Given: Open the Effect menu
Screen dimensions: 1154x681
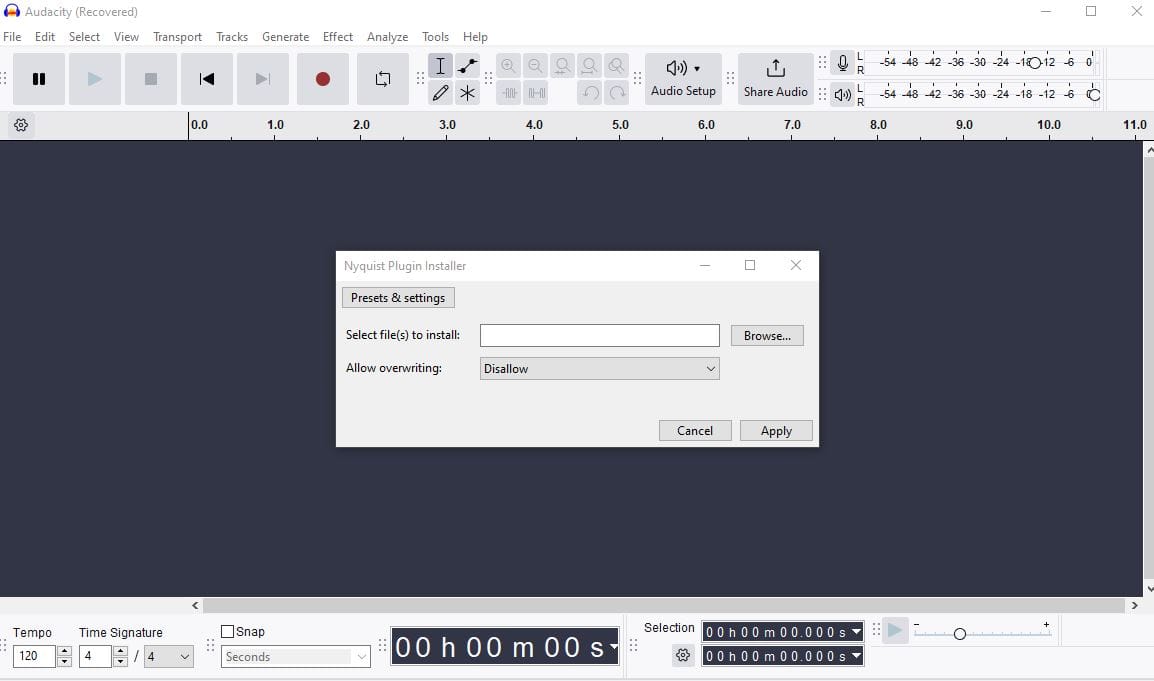Looking at the screenshot, I should [338, 37].
